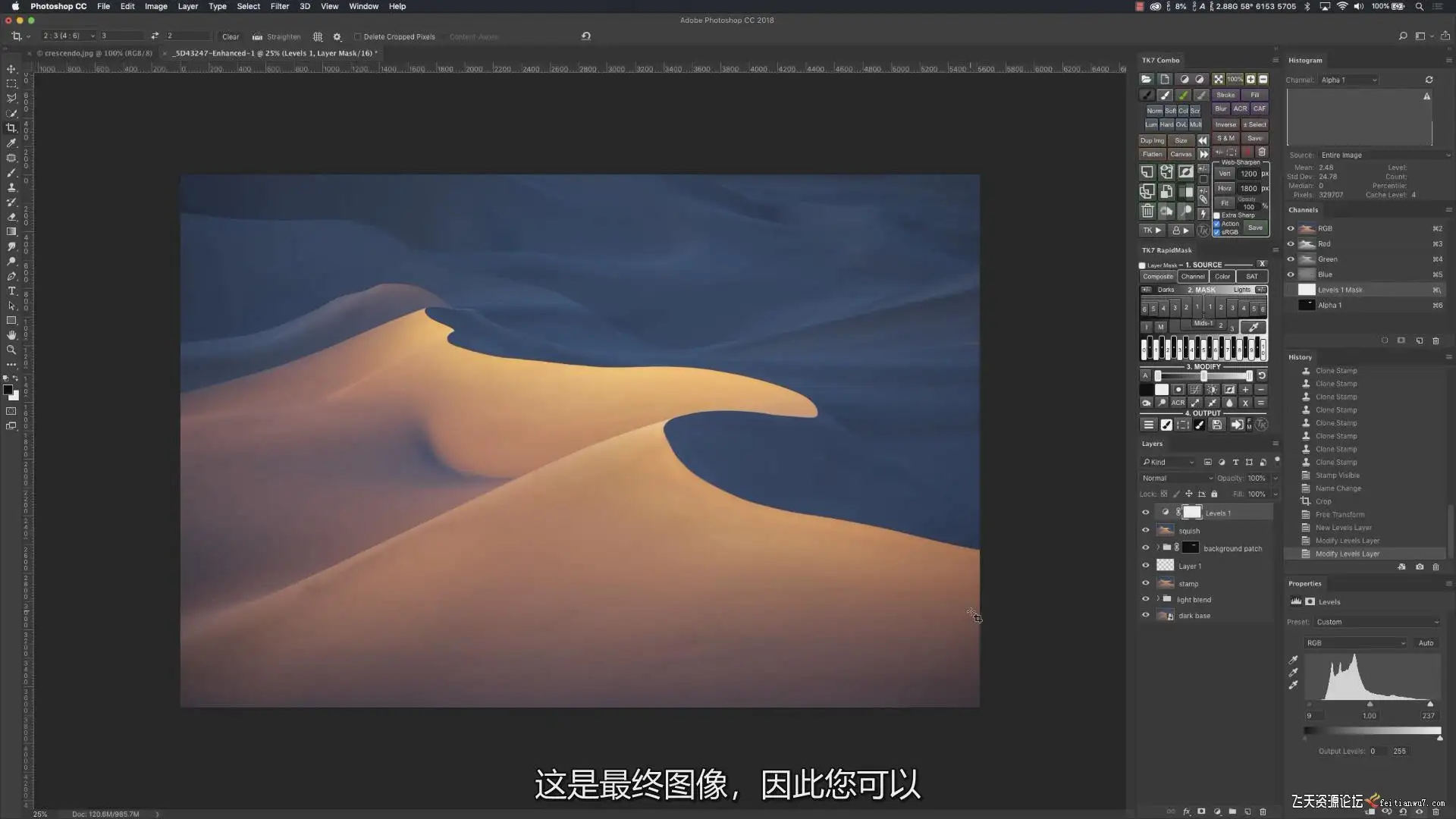Open the Filter menu
Image resolution: width=1456 pixels, height=819 pixels.
point(279,6)
